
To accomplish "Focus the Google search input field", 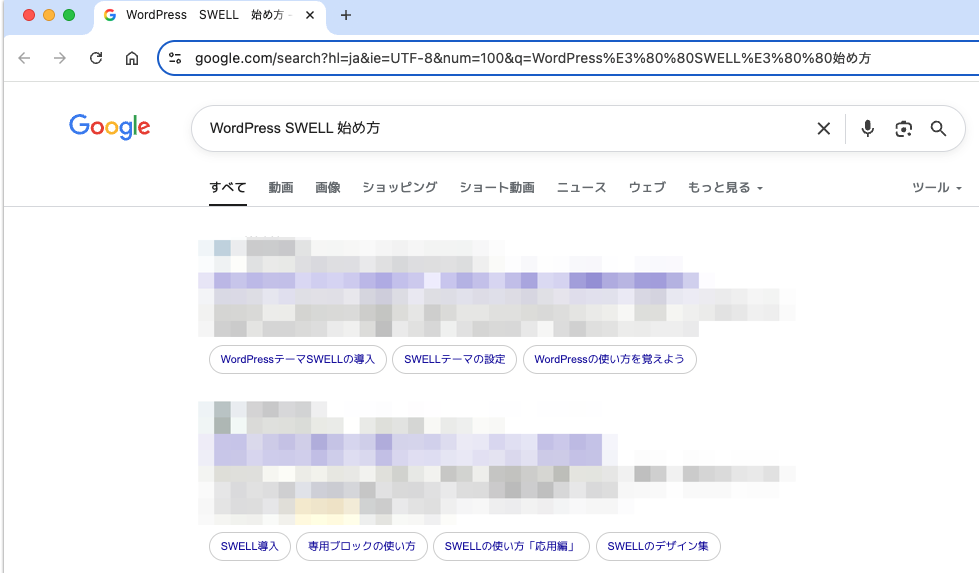I will (x=500, y=128).
